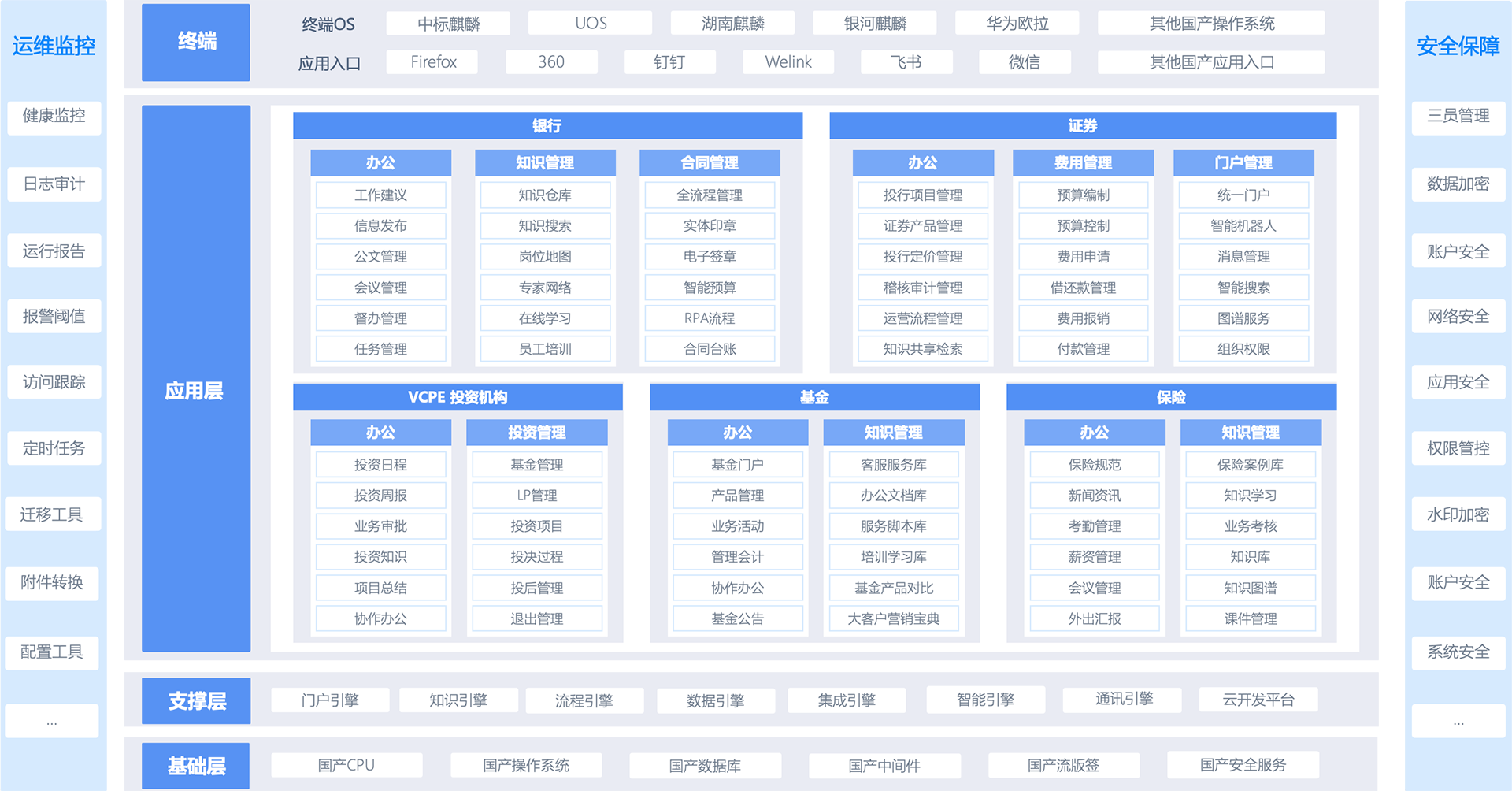Click 大客户营销宝典 in 基金 knowledge
This screenshot has height=791, width=1512.
pyautogui.click(x=893, y=619)
